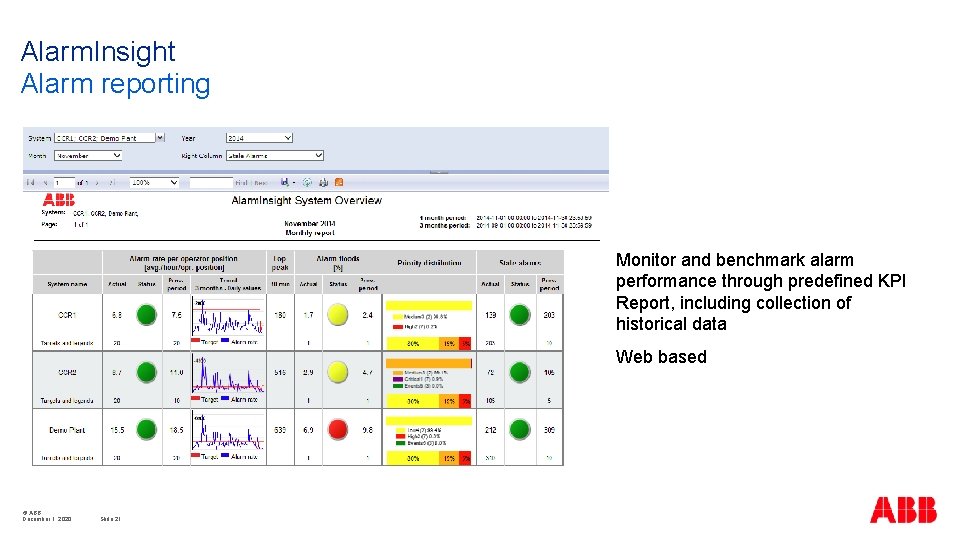
Task: Click CCR1 alarm rate green status light
Action: (146, 315)
